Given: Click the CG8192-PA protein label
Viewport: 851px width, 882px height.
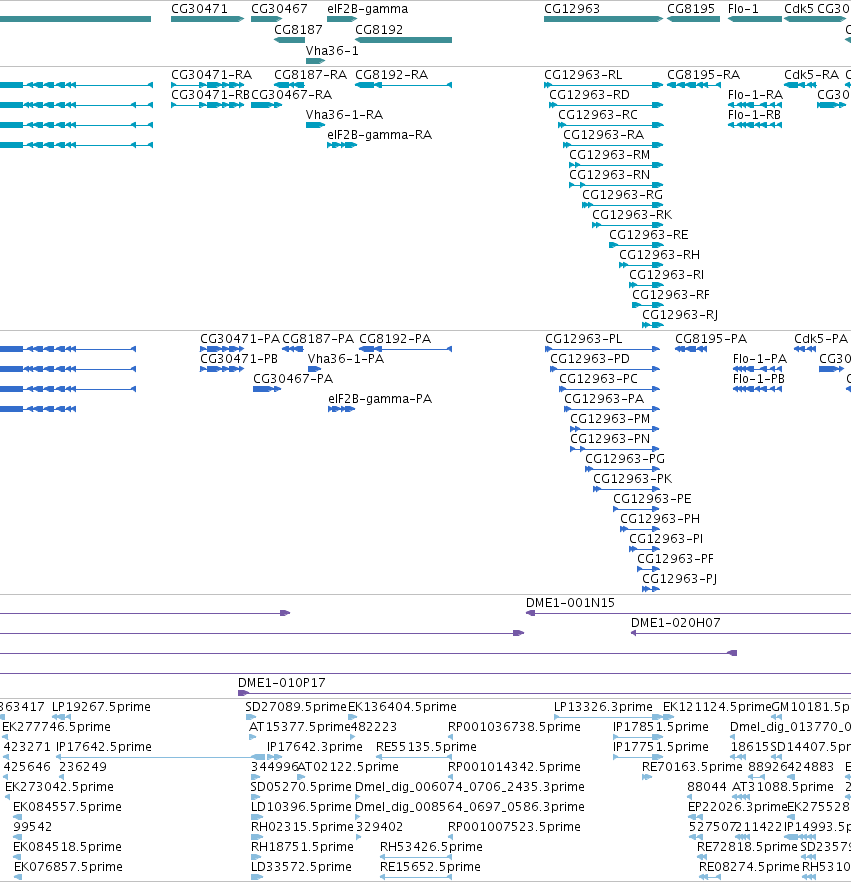Looking at the screenshot, I should tap(395, 339).
